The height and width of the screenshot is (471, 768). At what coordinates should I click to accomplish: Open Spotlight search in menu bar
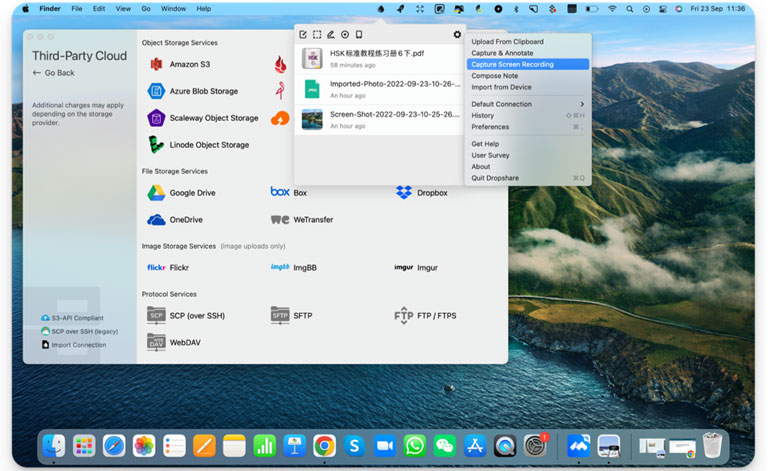(x=630, y=9)
